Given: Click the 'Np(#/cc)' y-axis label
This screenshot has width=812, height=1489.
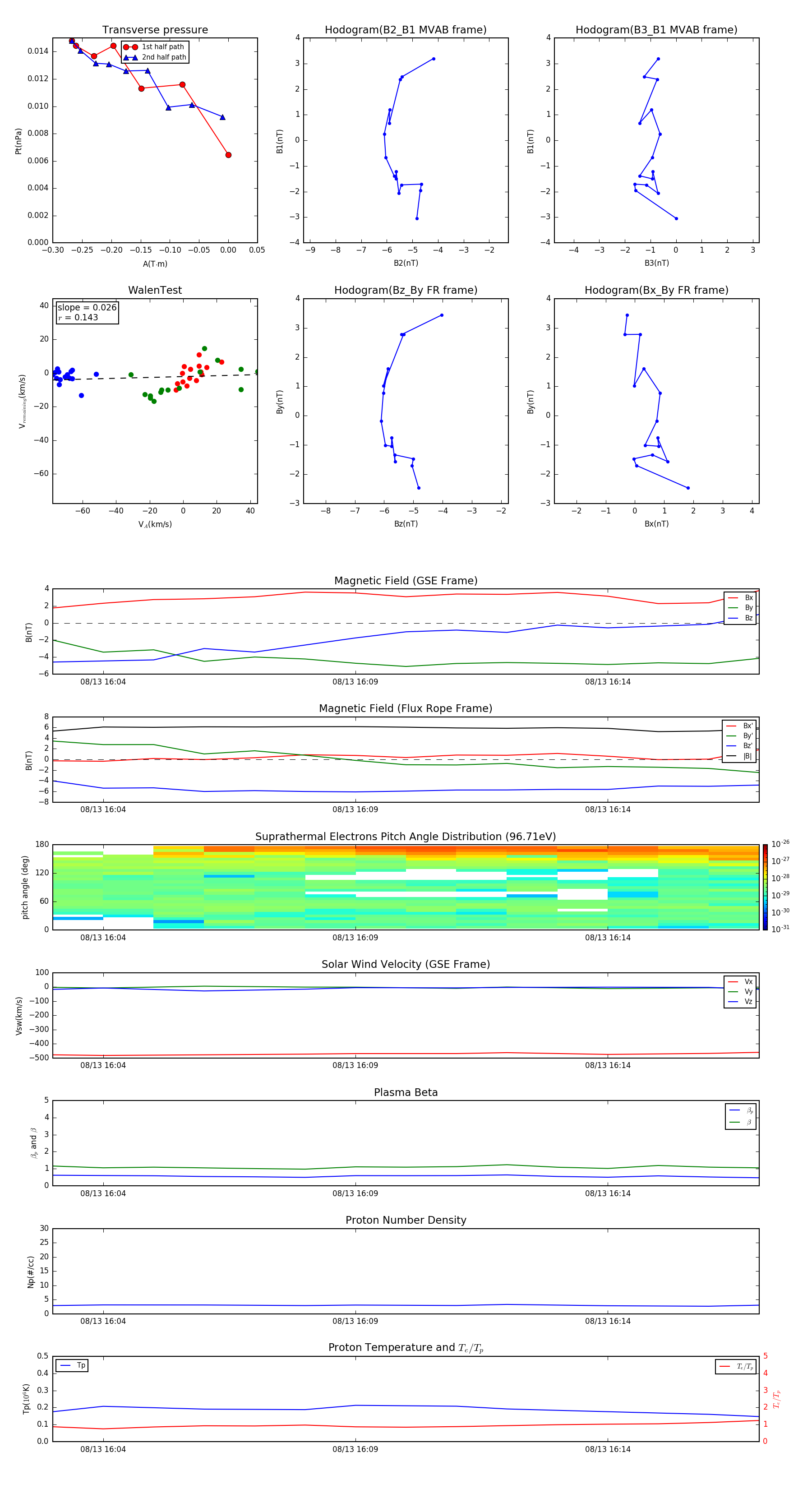Looking at the screenshot, I should [x=31, y=1272].
